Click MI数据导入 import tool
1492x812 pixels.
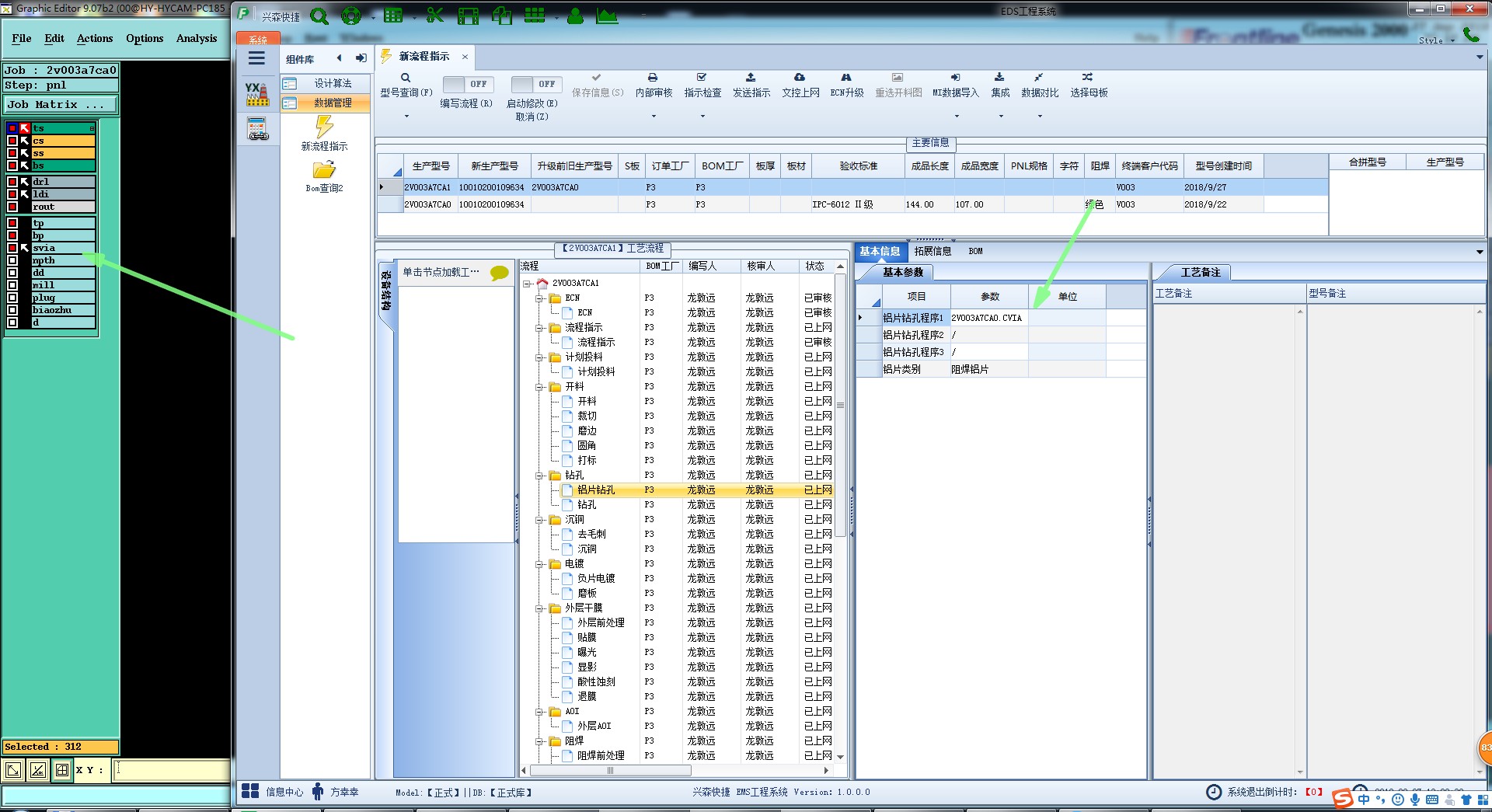point(956,85)
